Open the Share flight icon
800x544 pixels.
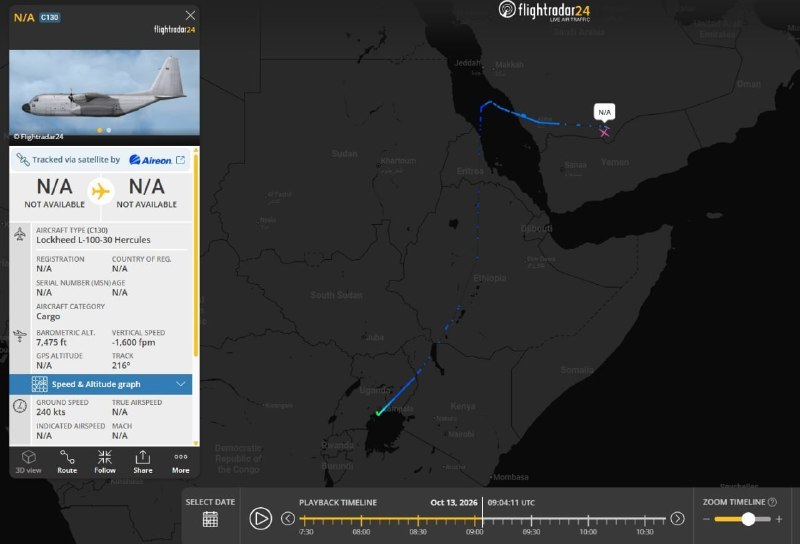(x=143, y=457)
